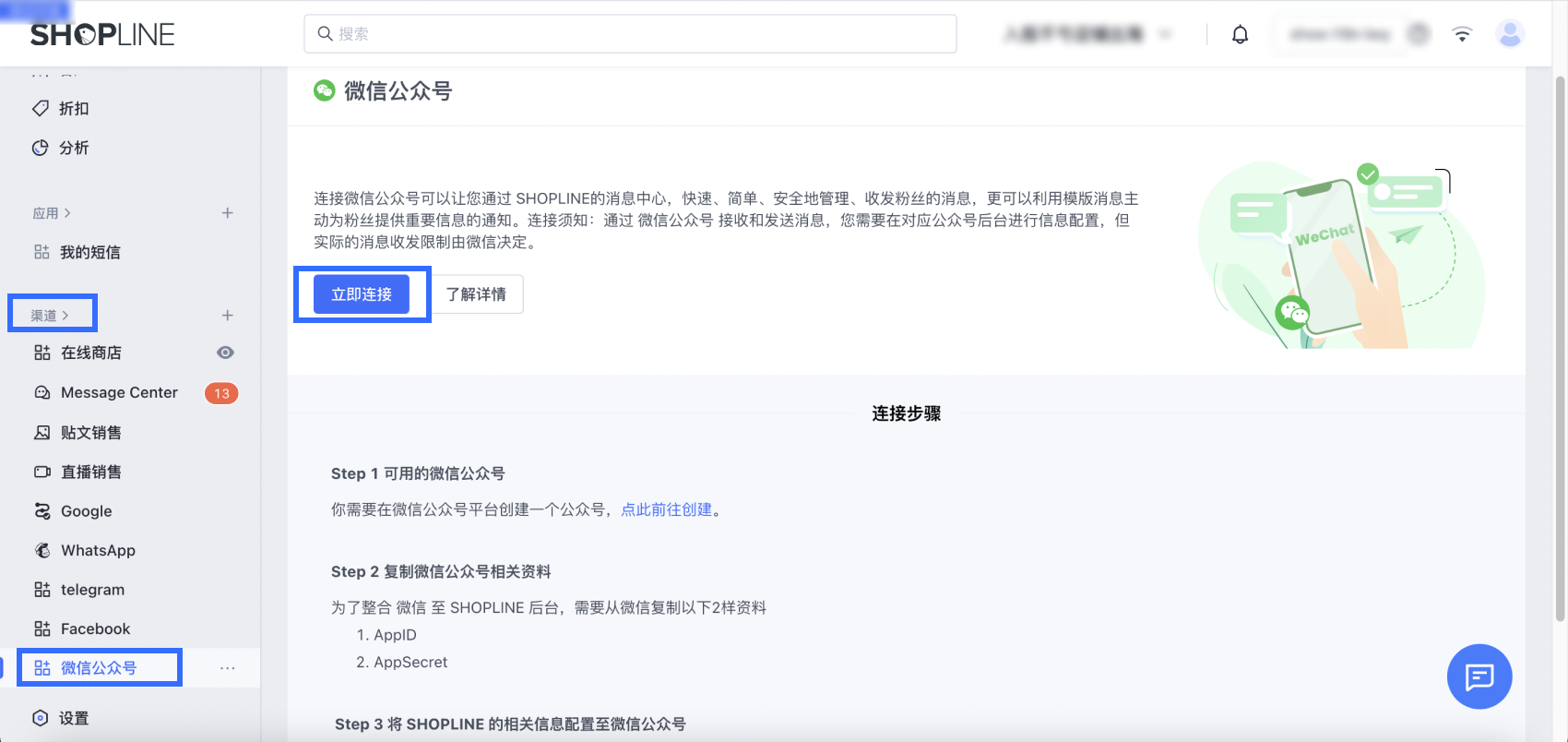Viewport: 1568px width, 742px height.
Task: Select 微信公众号 in the sidebar
Action: [99, 668]
